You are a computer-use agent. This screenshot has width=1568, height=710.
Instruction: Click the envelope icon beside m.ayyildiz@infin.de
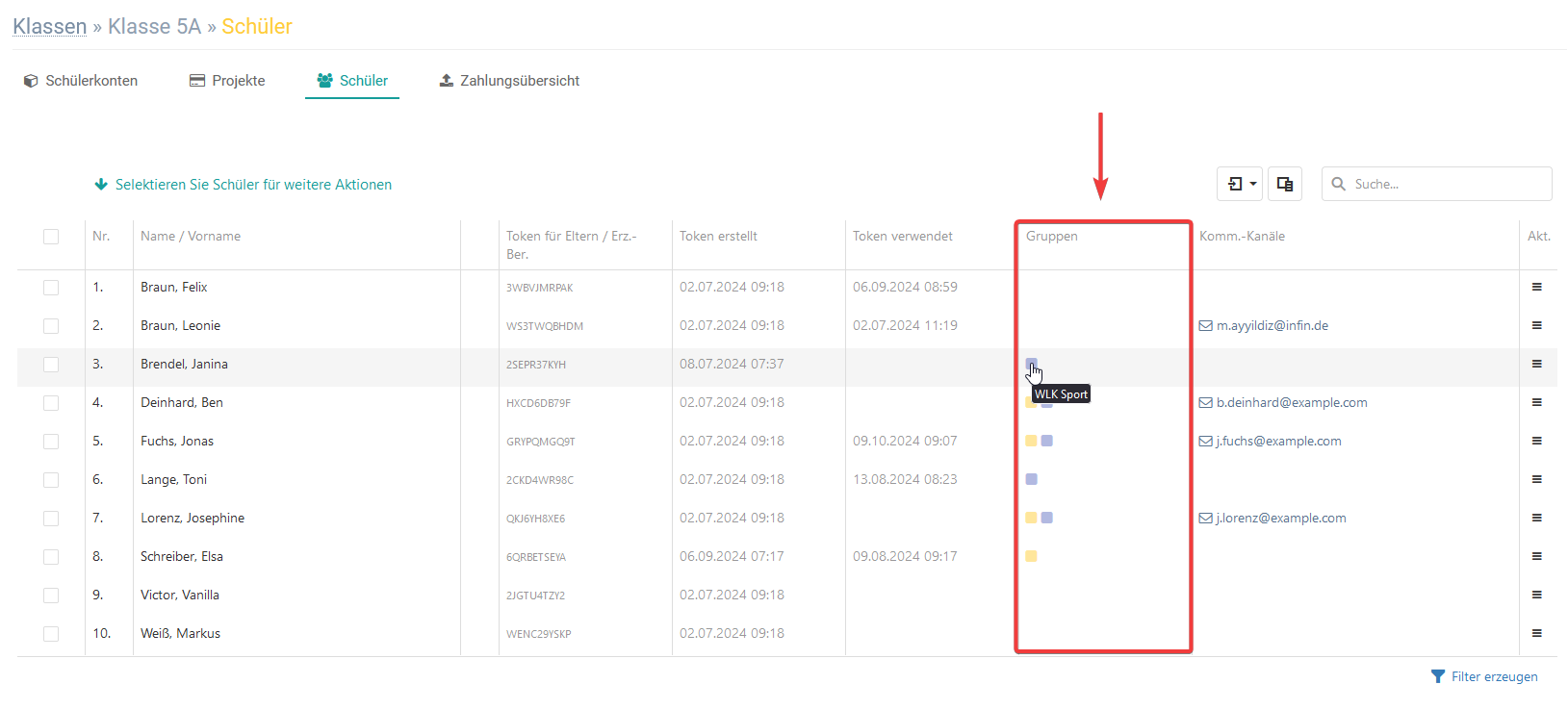(x=1205, y=325)
